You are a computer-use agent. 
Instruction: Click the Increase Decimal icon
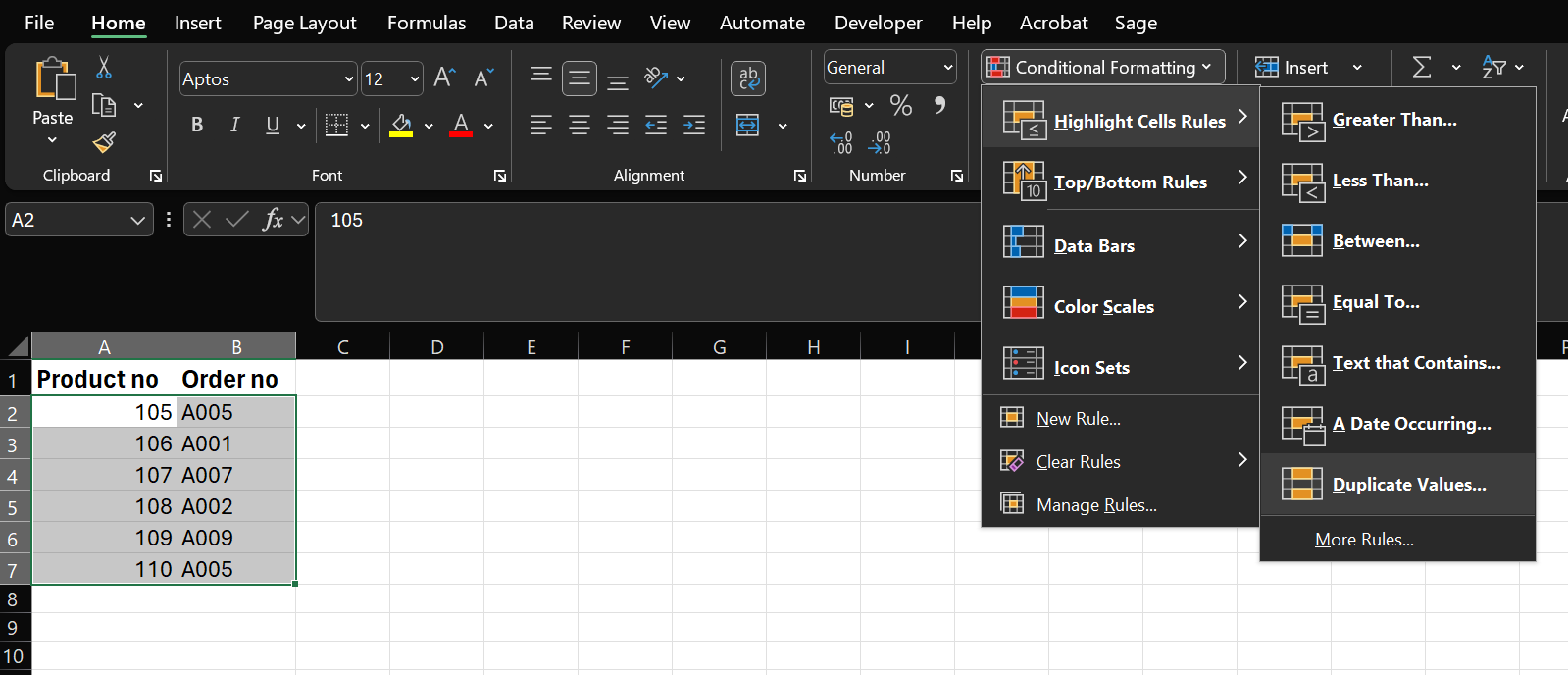click(841, 143)
